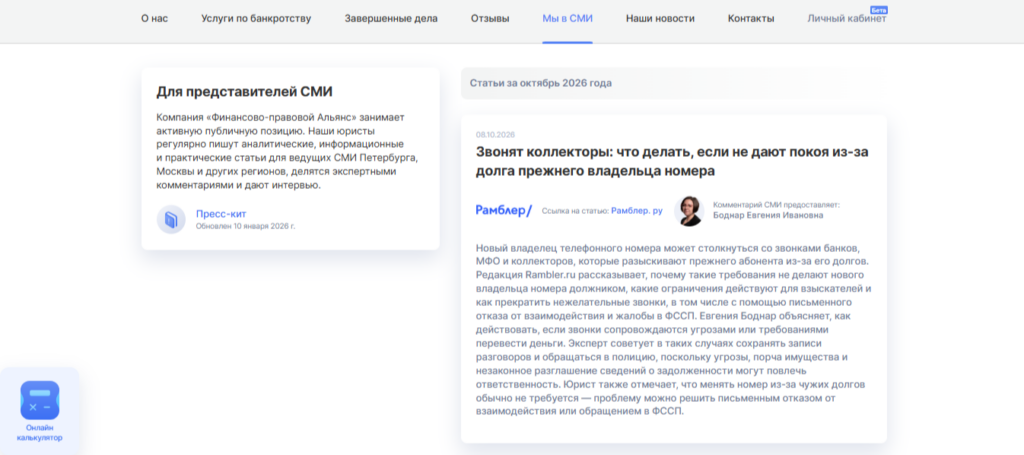Download the Пресс-кит link
The width and height of the screenshot is (1024, 455).
pos(221,213)
